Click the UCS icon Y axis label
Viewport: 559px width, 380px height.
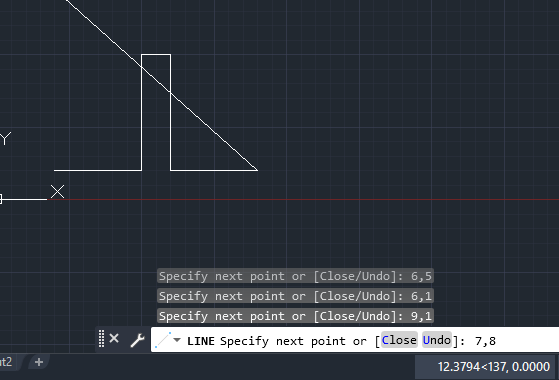(x=5, y=138)
